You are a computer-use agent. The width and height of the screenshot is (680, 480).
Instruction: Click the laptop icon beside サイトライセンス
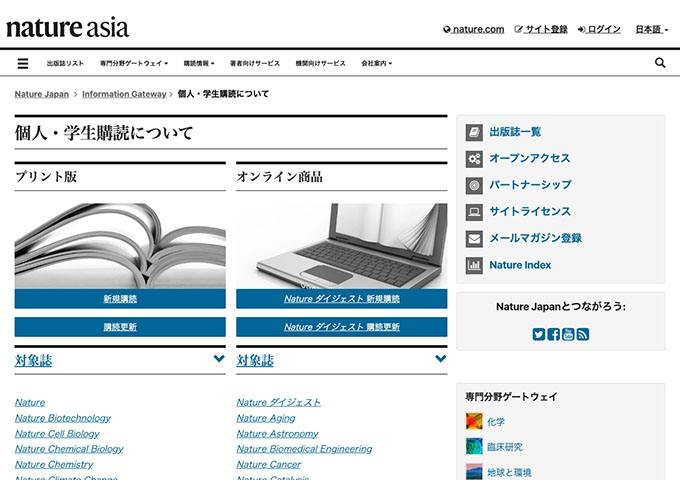tap(474, 212)
